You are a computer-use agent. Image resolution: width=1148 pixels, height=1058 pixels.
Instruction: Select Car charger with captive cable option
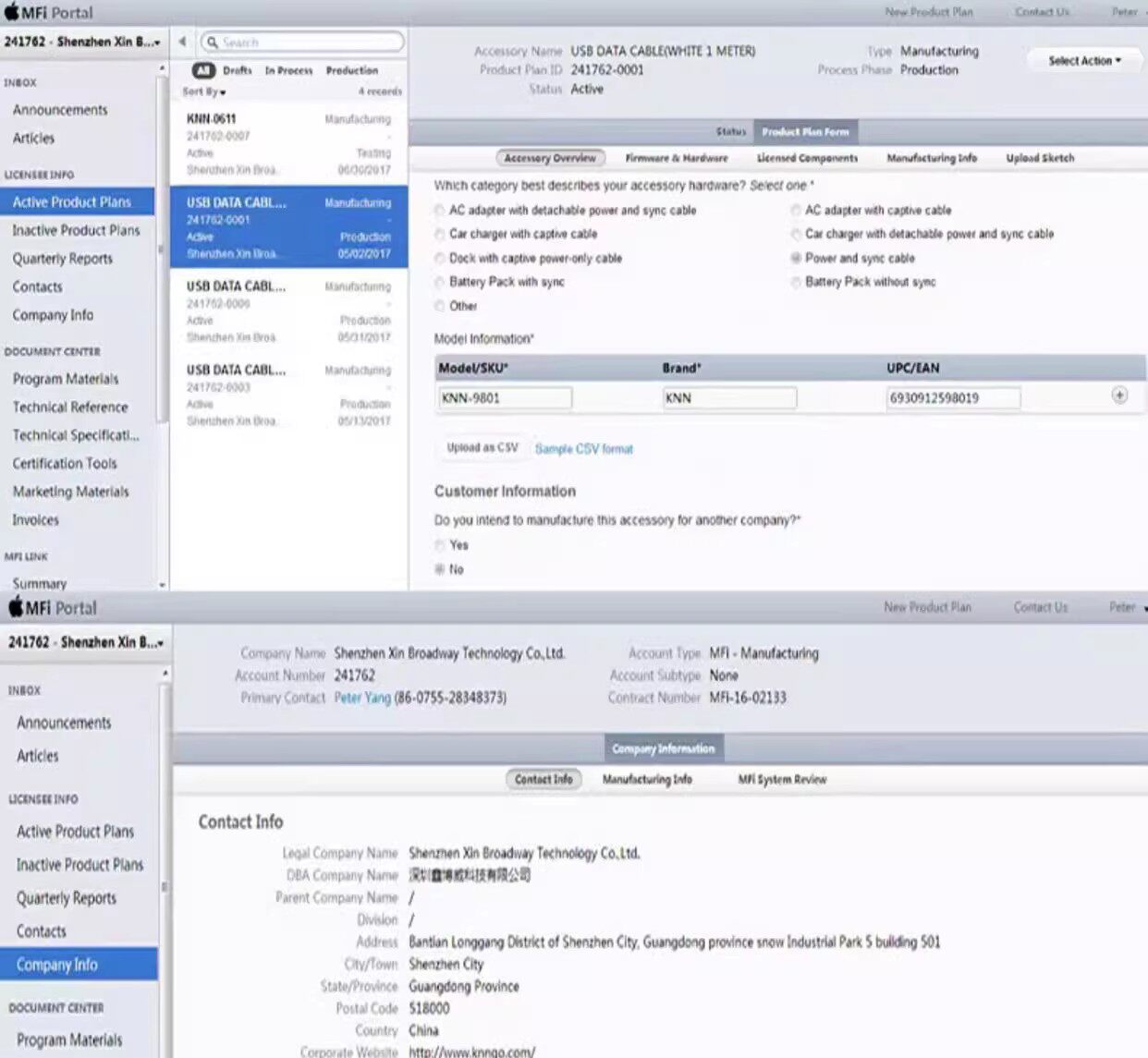pos(439,234)
